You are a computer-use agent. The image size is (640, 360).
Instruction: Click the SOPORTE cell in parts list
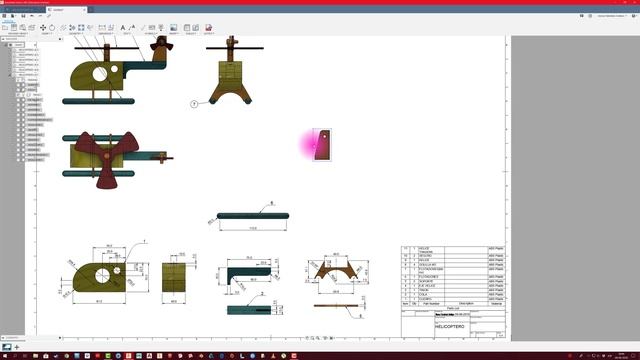pos(431,281)
